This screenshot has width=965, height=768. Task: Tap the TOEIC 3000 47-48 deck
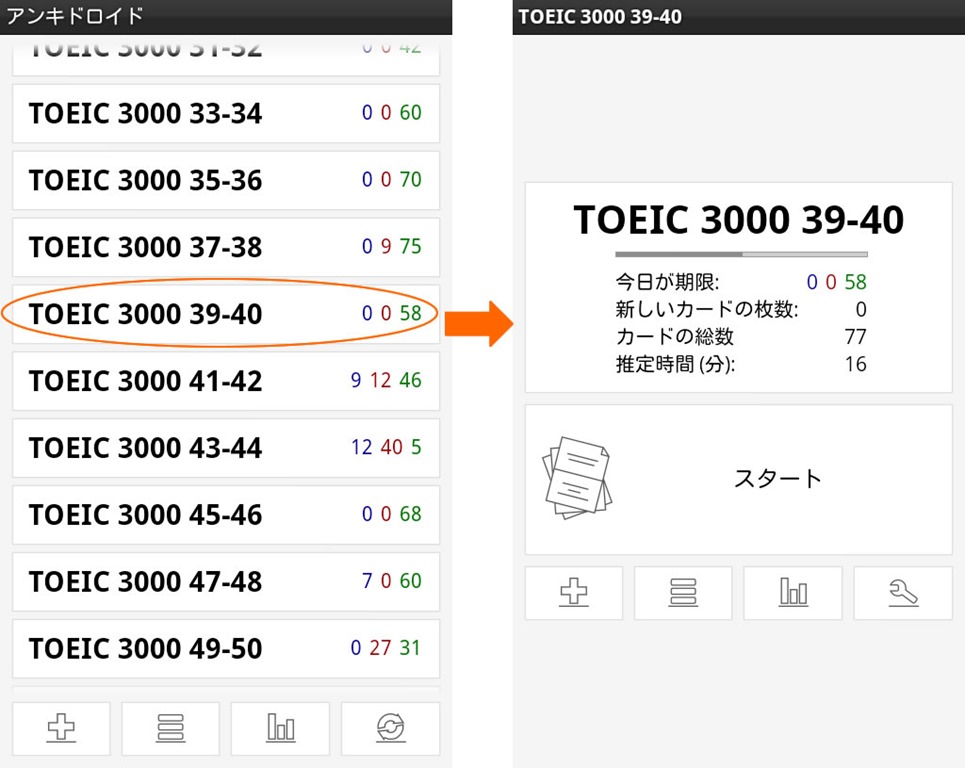click(x=225, y=581)
